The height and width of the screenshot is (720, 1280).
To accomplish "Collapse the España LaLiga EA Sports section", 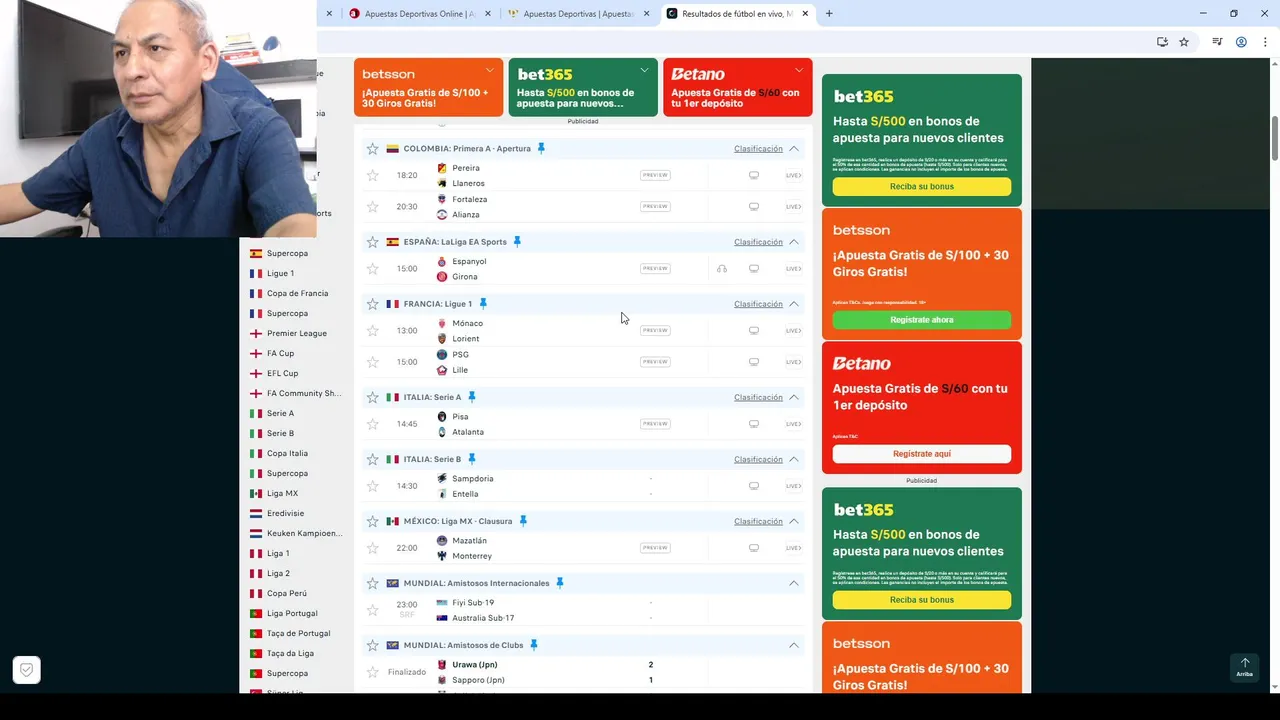I will click(793, 241).
